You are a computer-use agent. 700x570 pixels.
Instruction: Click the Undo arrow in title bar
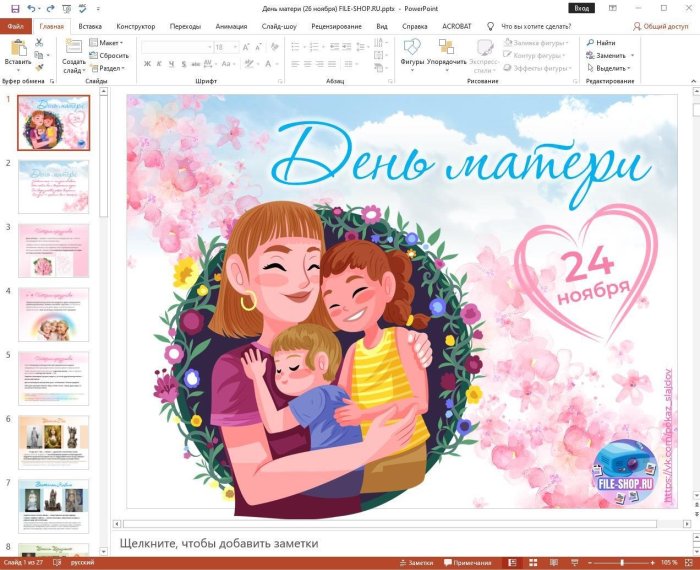coord(32,8)
